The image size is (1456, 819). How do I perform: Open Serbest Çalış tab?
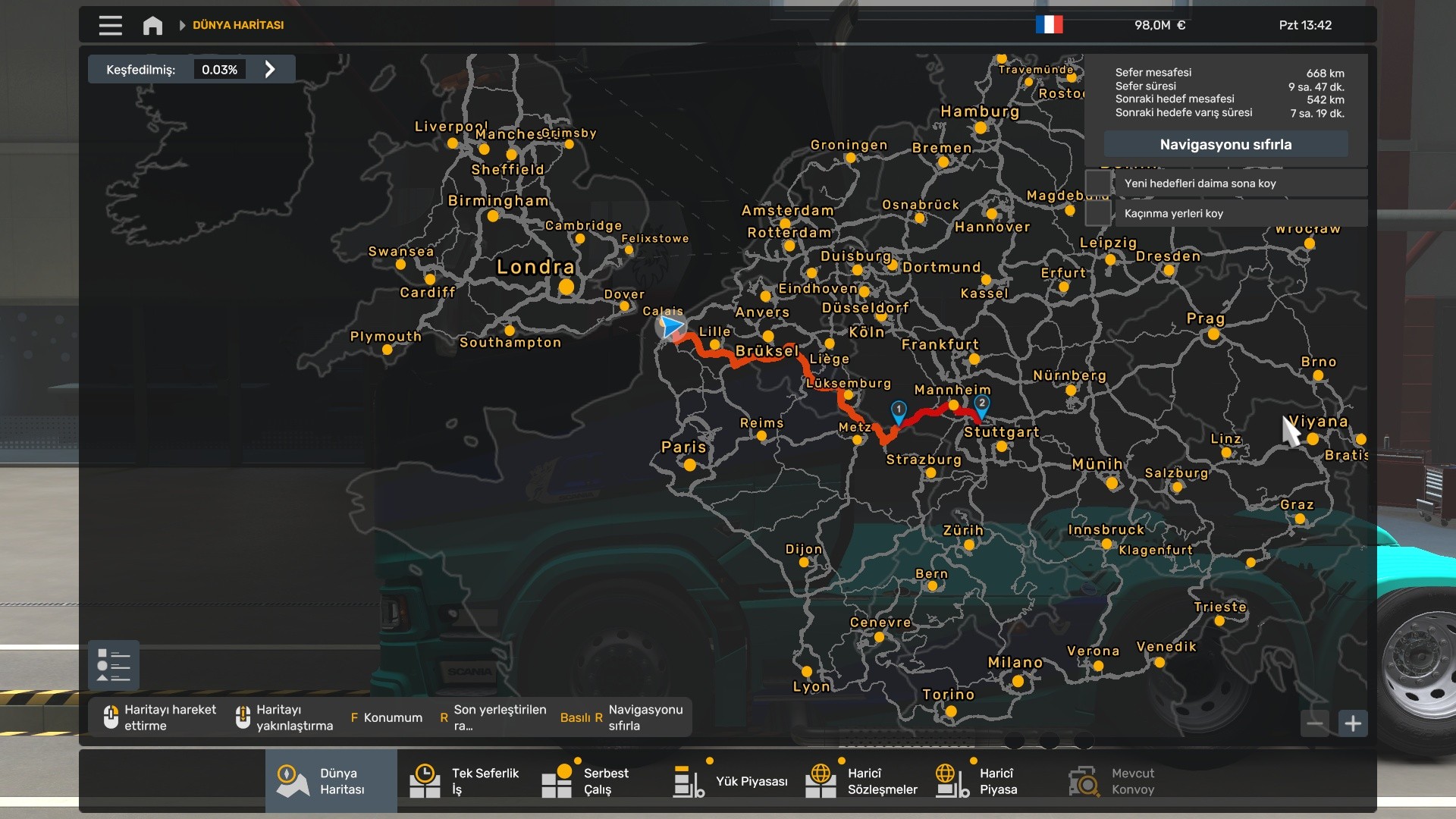595,781
